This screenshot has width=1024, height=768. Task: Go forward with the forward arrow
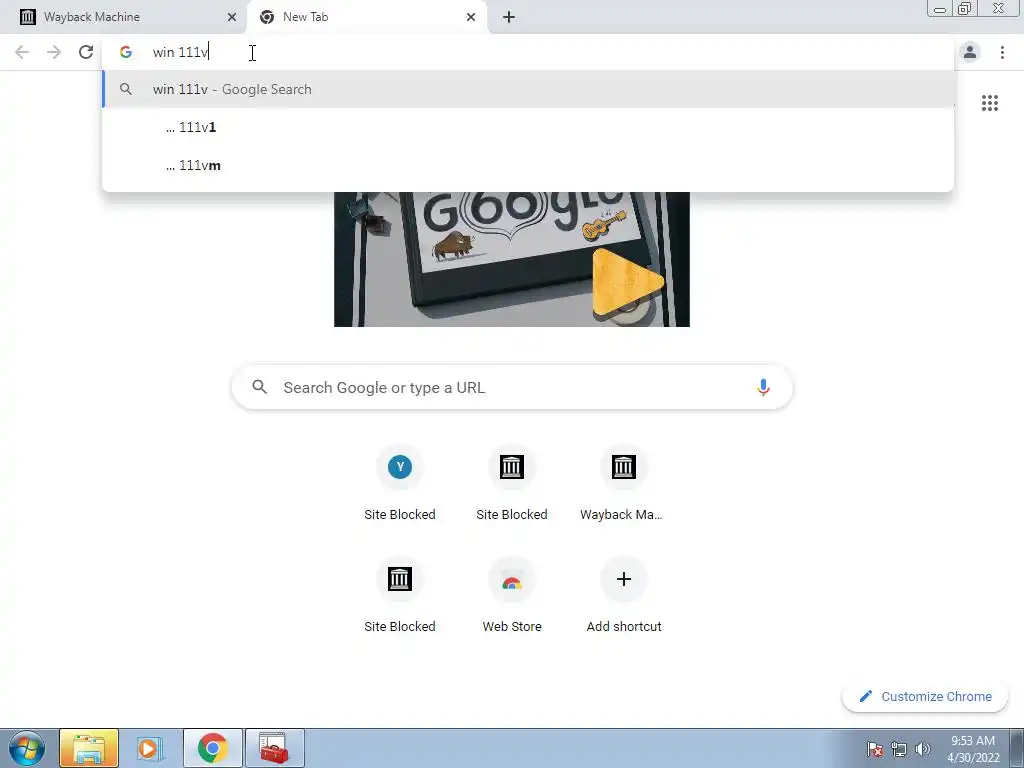(x=54, y=52)
